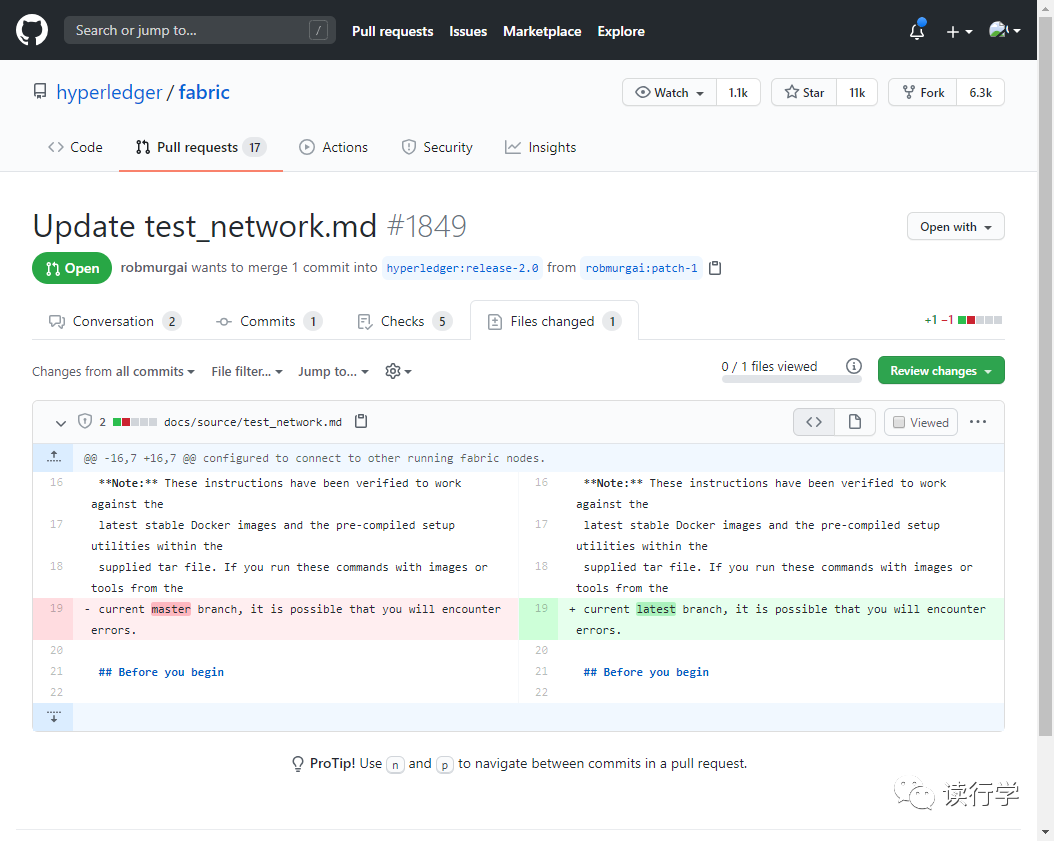Click the slash shortcut key icon in search
Screen dimensions: 1054x841
[x=318, y=30]
